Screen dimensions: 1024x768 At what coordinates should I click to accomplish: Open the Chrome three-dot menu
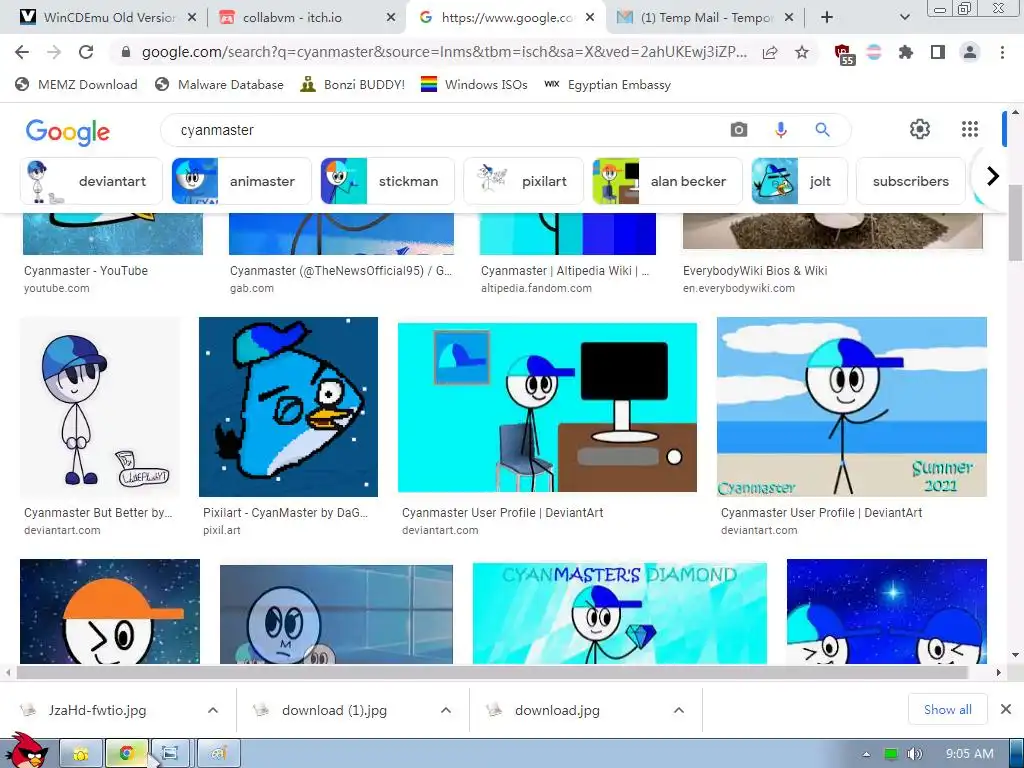click(1002, 52)
